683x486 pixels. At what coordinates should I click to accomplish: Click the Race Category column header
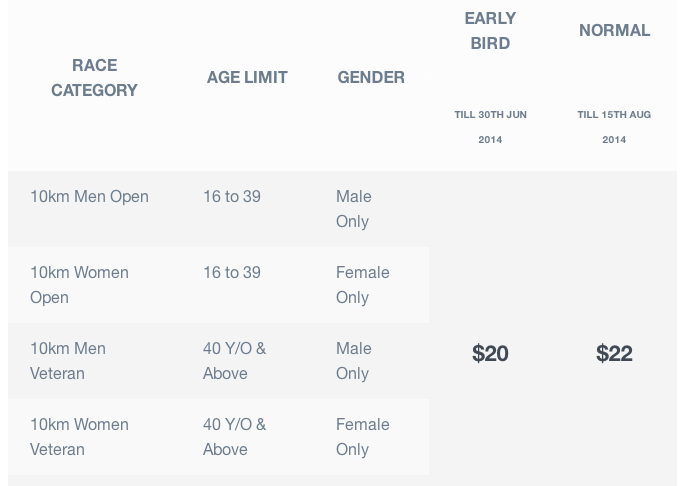pyautogui.click(x=94, y=78)
